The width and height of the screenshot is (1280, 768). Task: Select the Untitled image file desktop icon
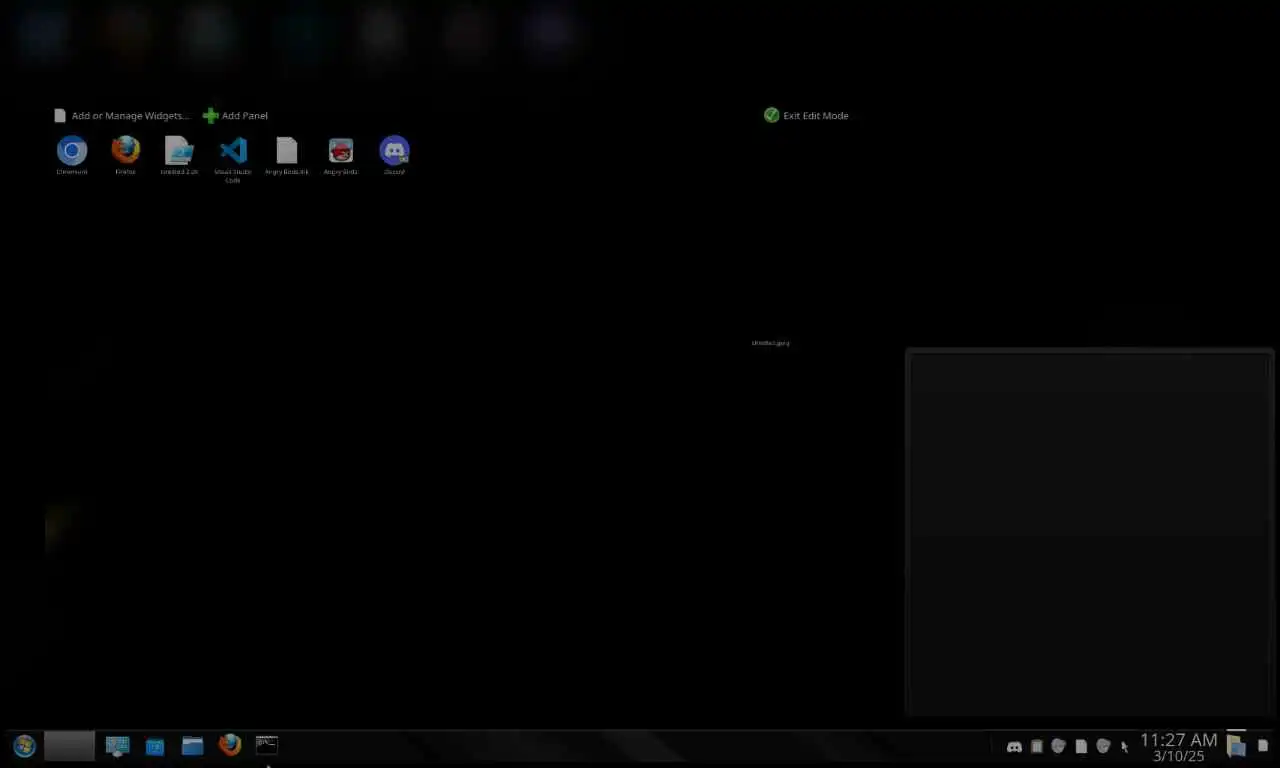[179, 151]
